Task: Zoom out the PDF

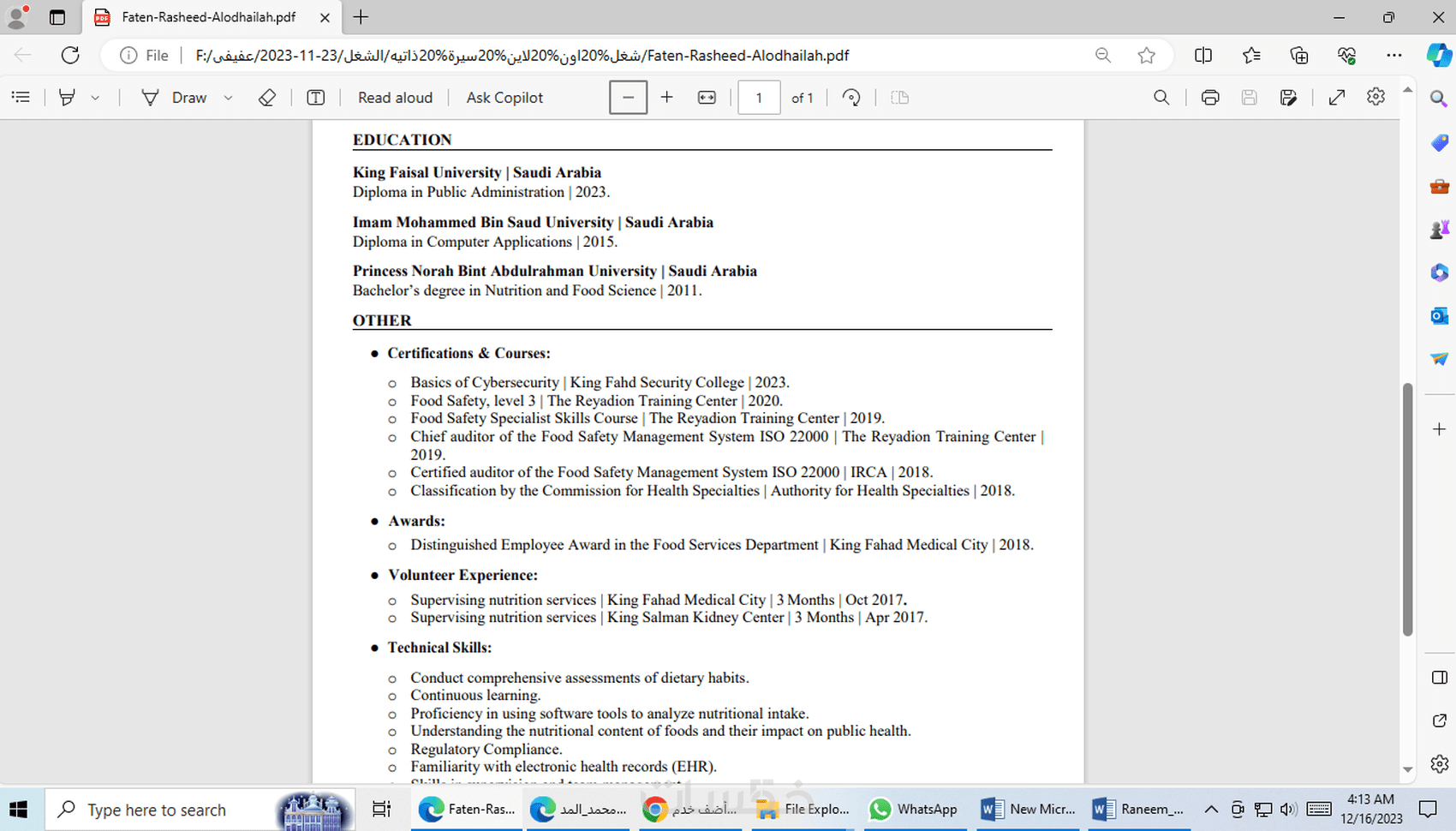Action: tap(628, 98)
